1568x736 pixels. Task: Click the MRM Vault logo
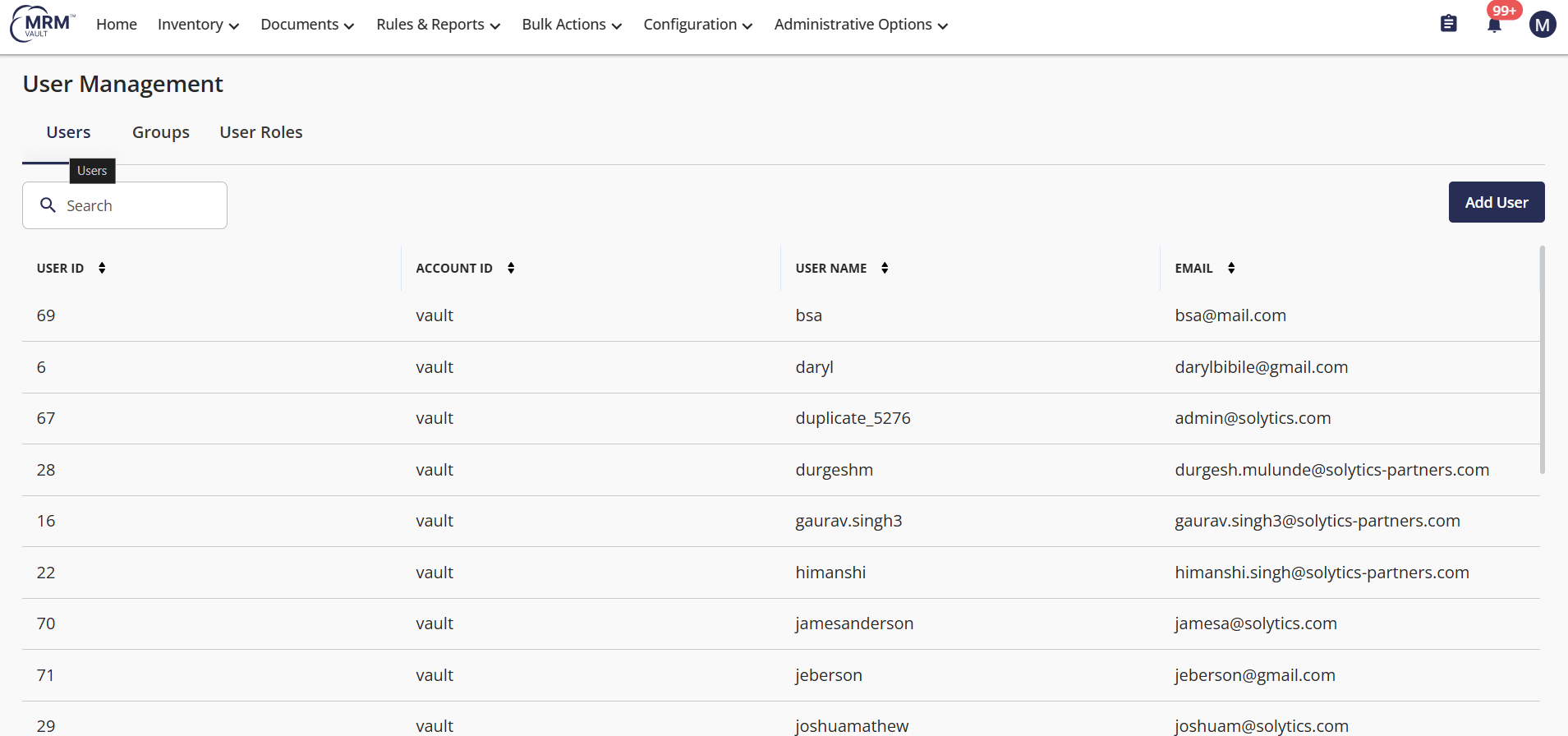point(43,24)
